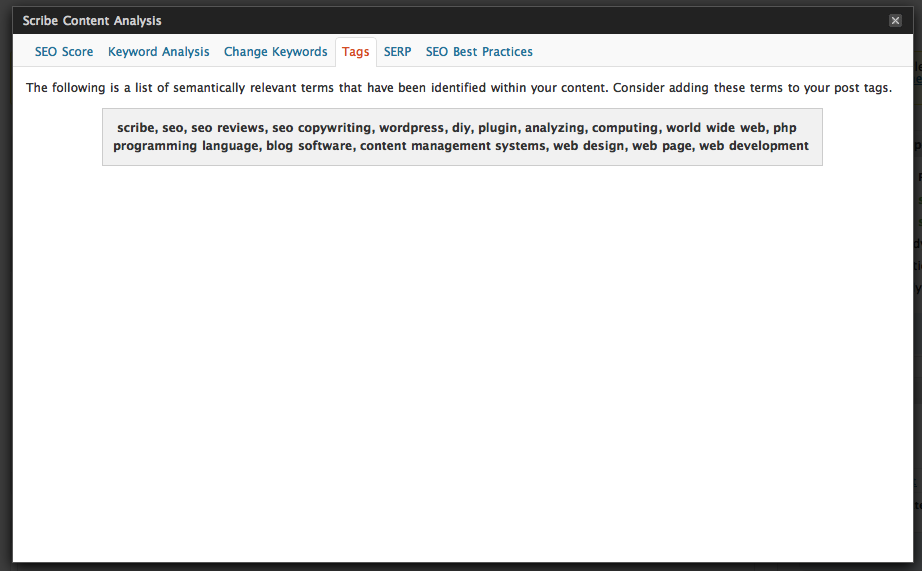922x571 pixels.
Task: Switch to the Keyword Analysis tab
Action: tap(158, 52)
